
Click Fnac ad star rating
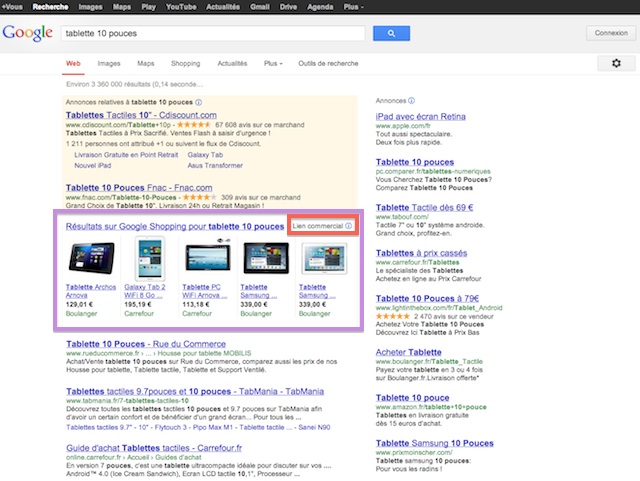(200, 197)
